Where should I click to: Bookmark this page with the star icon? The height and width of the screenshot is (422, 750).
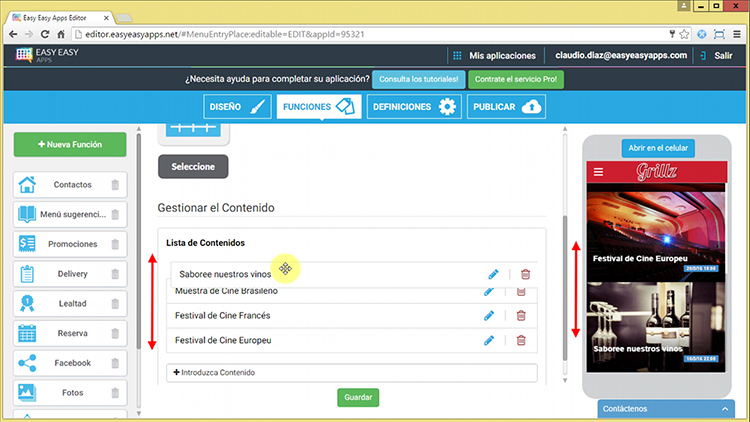click(x=682, y=34)
